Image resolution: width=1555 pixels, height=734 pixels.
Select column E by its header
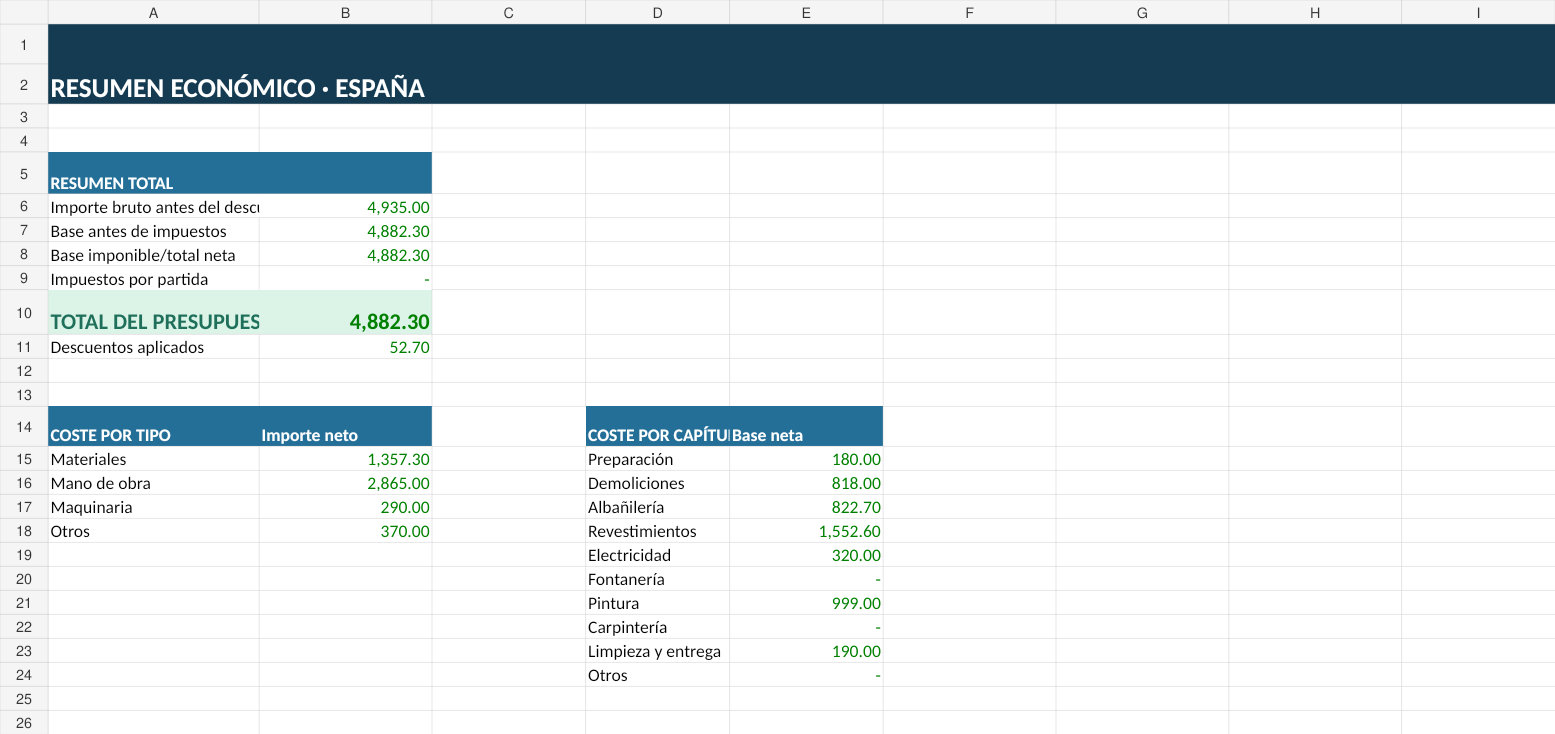[806, 12]
